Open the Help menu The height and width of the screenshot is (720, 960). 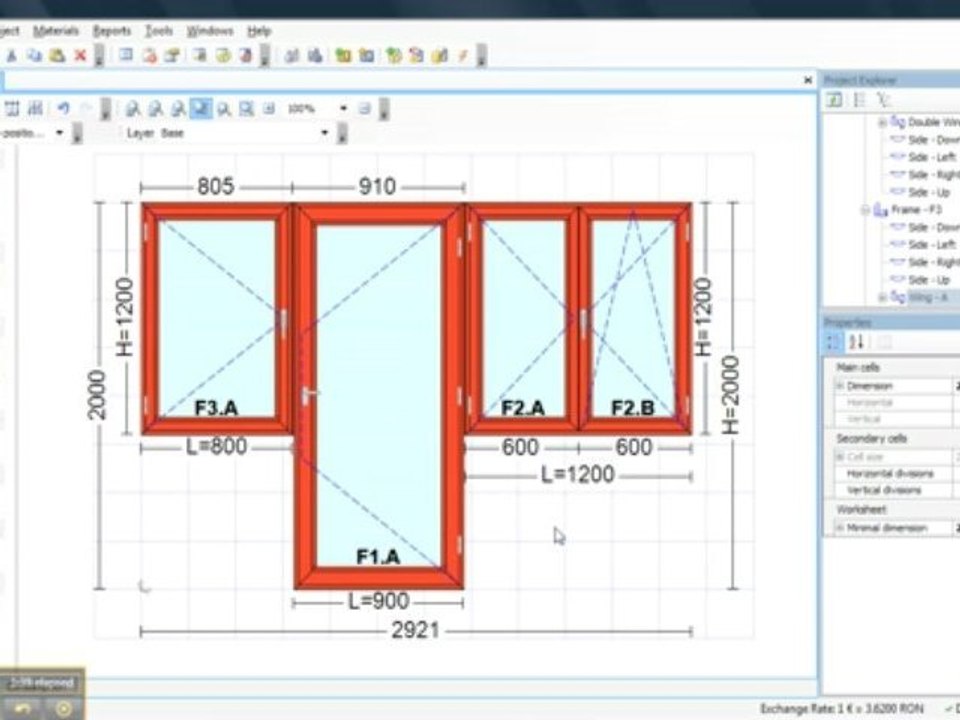(259, 31)
